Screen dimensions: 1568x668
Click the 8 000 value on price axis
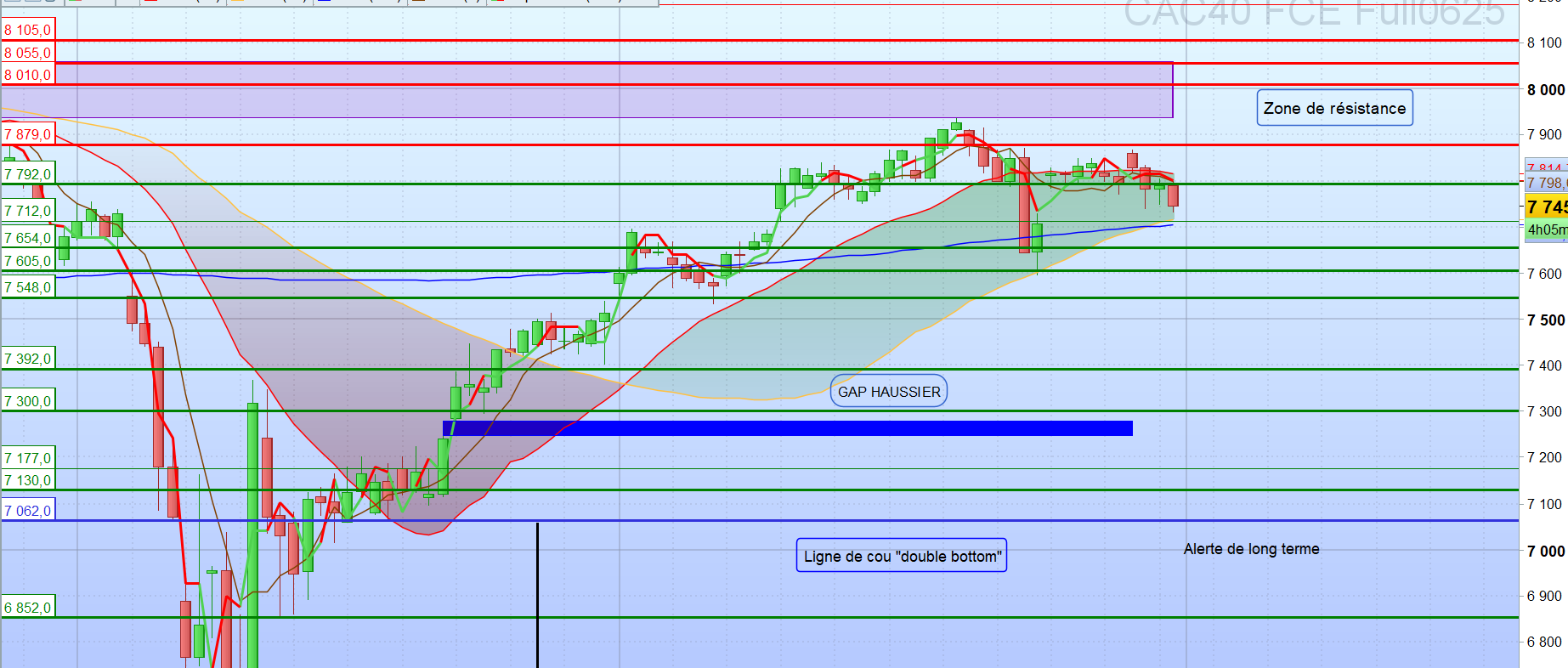1545,90
